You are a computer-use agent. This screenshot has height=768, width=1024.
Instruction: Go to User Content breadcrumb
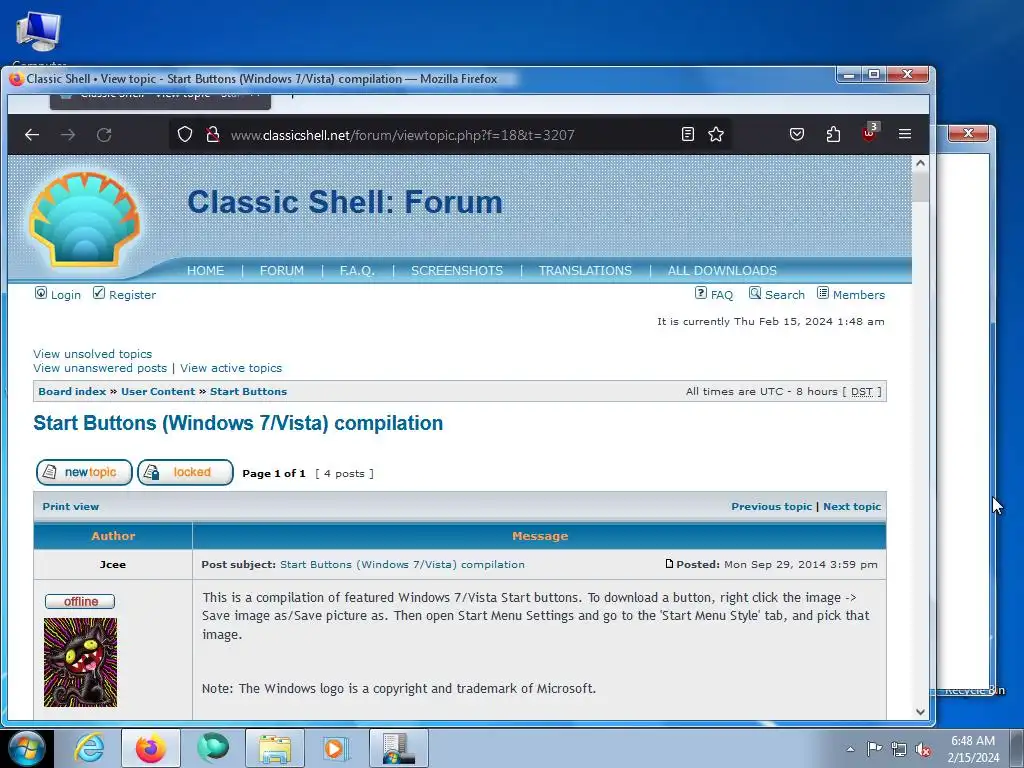[x=158, y=391]
